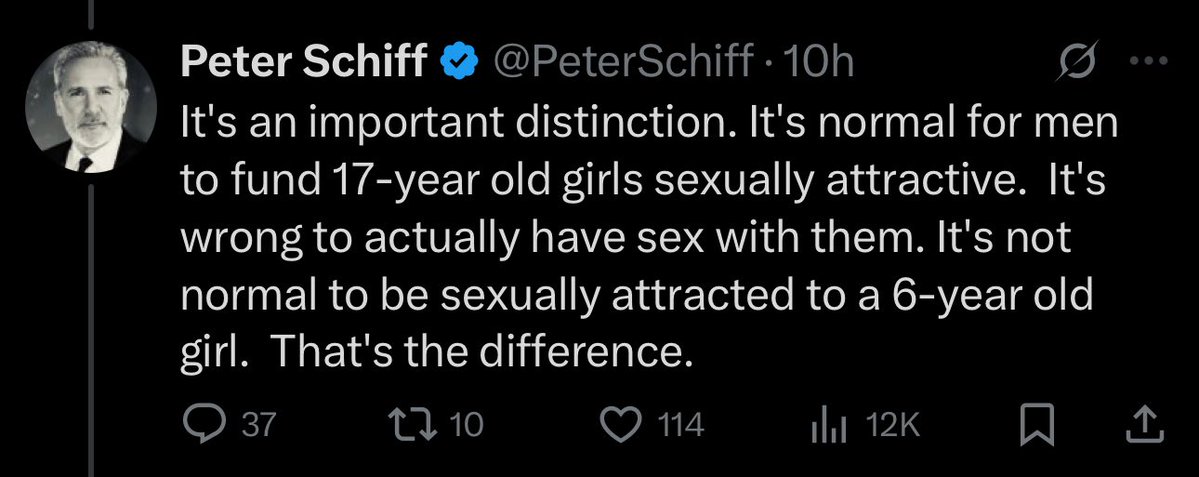
Task: Bookmark this post
Action: pyautogui.click(x=1038, y=426)
